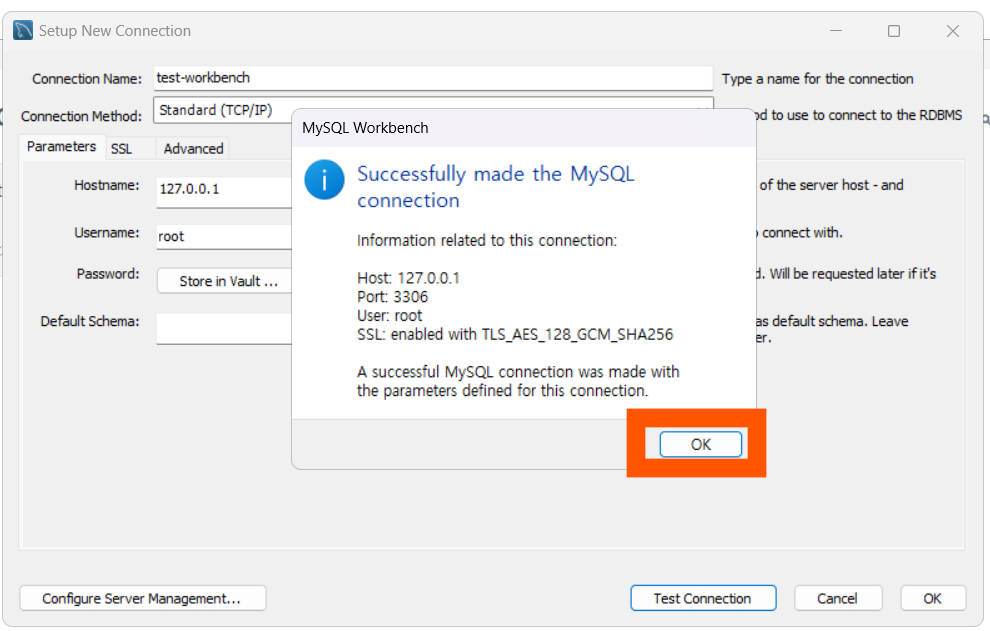This screenshot has width=990, height=631.
Task: Click the 'Default Schema:' label
Action: [x=90, y=321]
